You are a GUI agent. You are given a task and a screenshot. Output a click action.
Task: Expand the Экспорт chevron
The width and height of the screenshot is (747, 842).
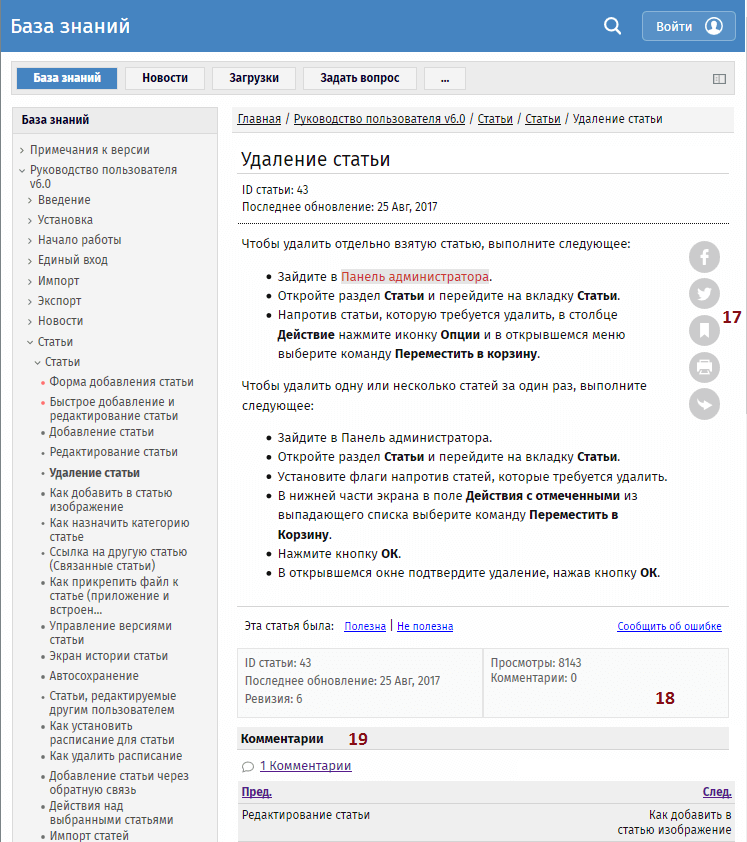(x=30, y=301)
